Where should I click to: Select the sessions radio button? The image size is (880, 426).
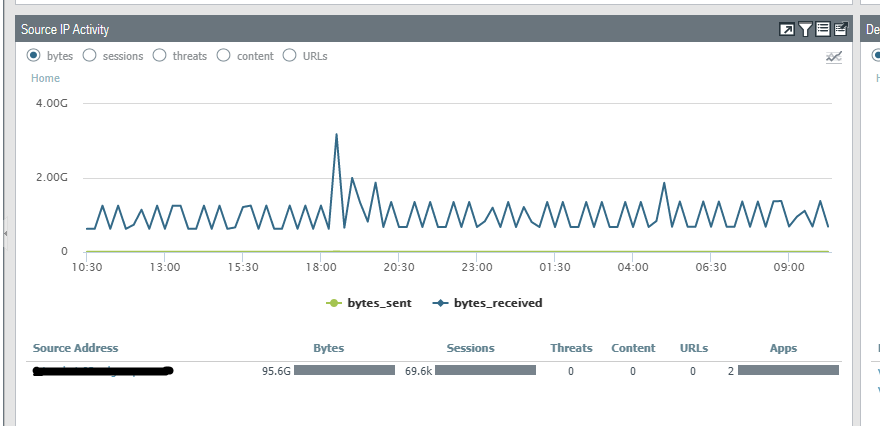90,56
